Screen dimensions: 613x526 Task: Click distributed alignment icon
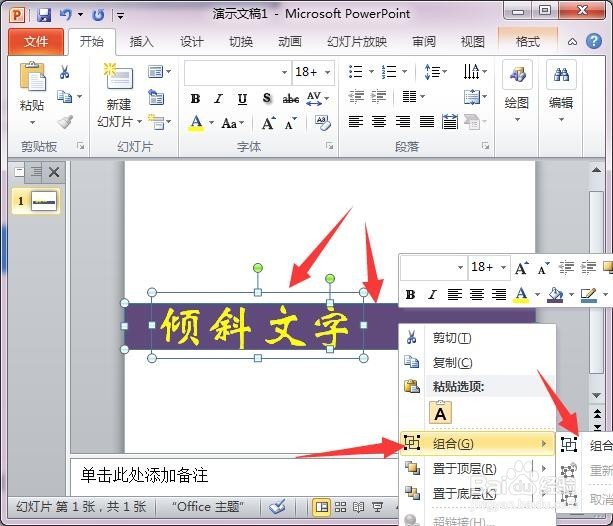pos(450,122)
